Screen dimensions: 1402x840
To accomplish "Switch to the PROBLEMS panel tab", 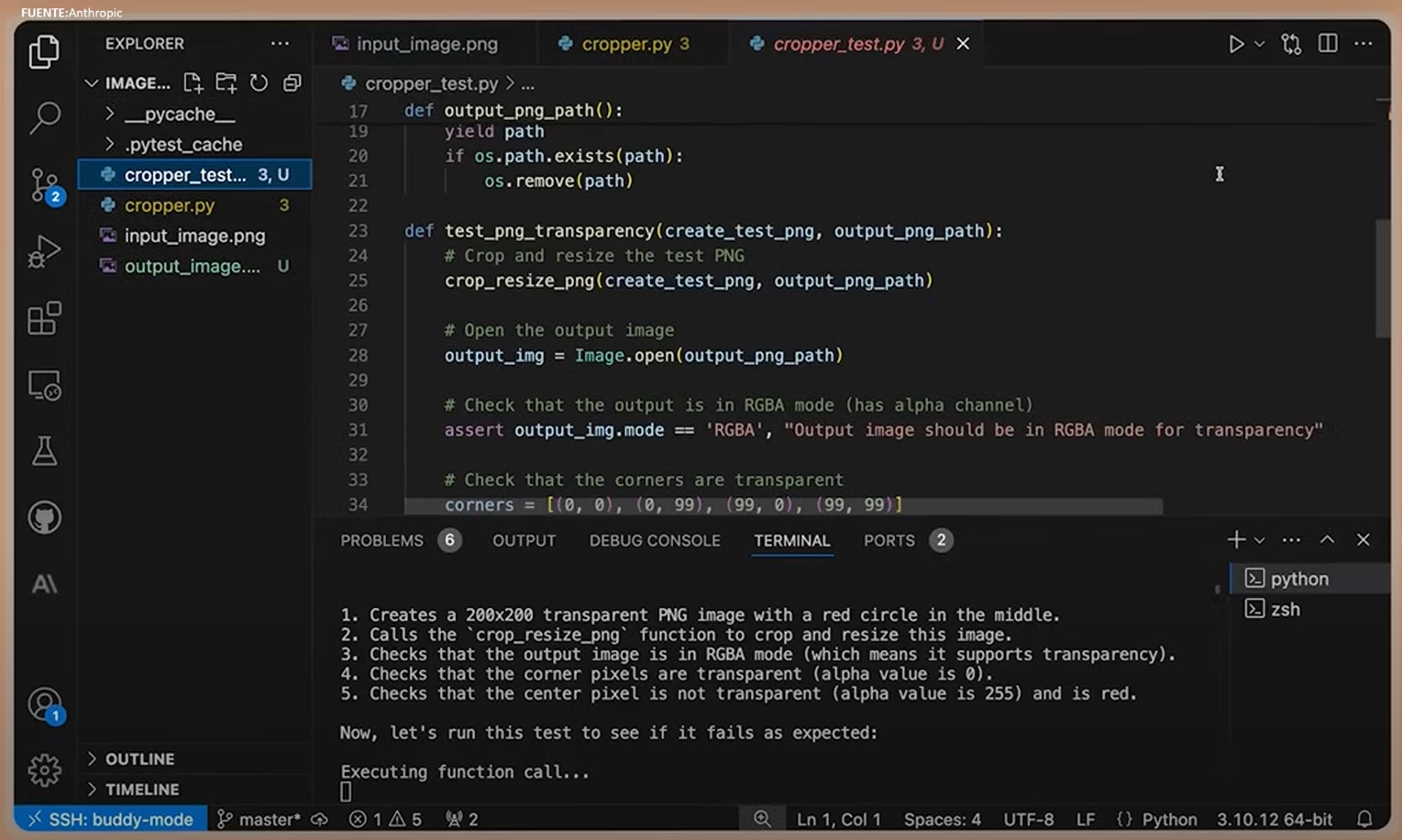I will point(381,541).
